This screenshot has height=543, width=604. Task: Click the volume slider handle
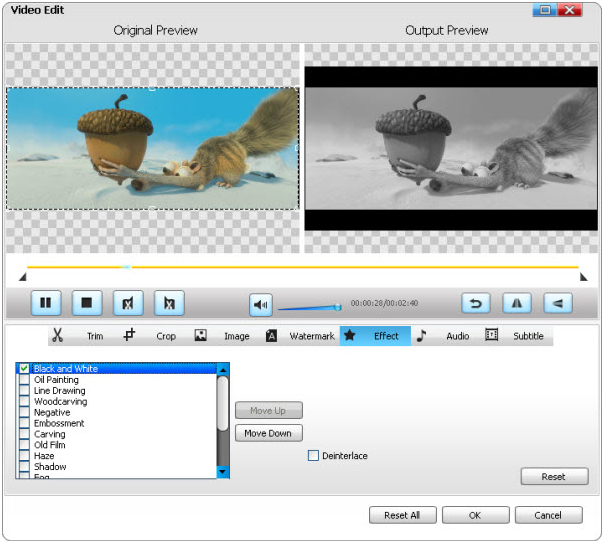[338, 307]
